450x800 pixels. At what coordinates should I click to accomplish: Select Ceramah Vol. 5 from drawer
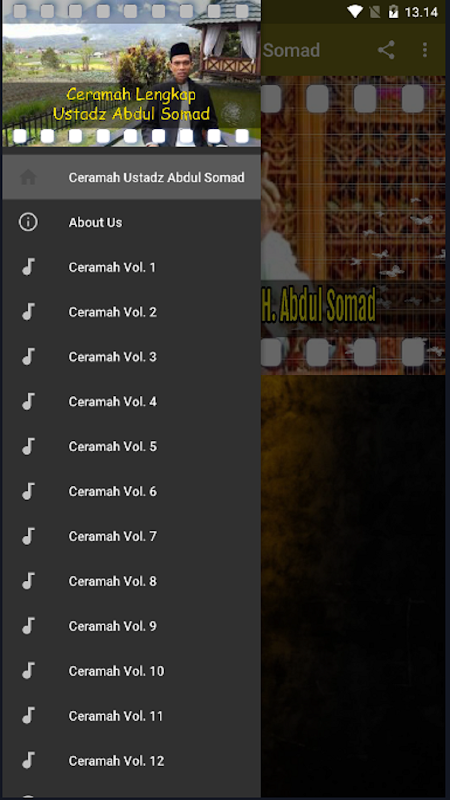pyautogui.click(x=131, y=446)
